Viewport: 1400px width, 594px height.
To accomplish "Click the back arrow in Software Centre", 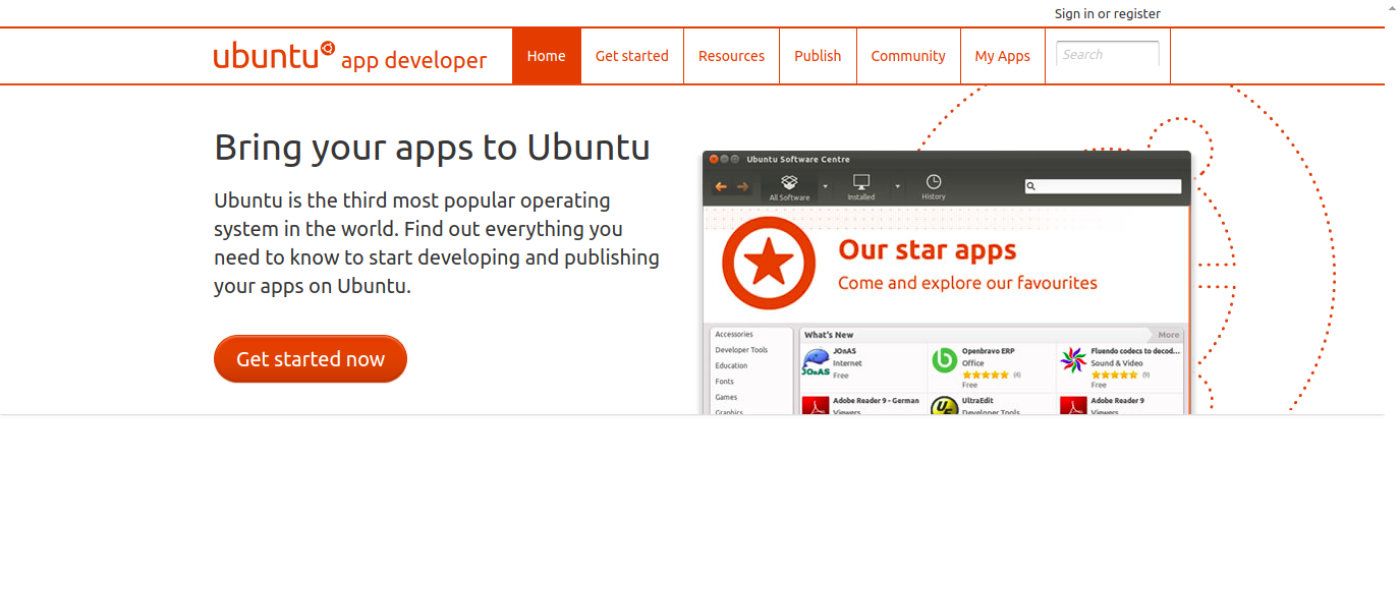I will [x=720, y=184].
